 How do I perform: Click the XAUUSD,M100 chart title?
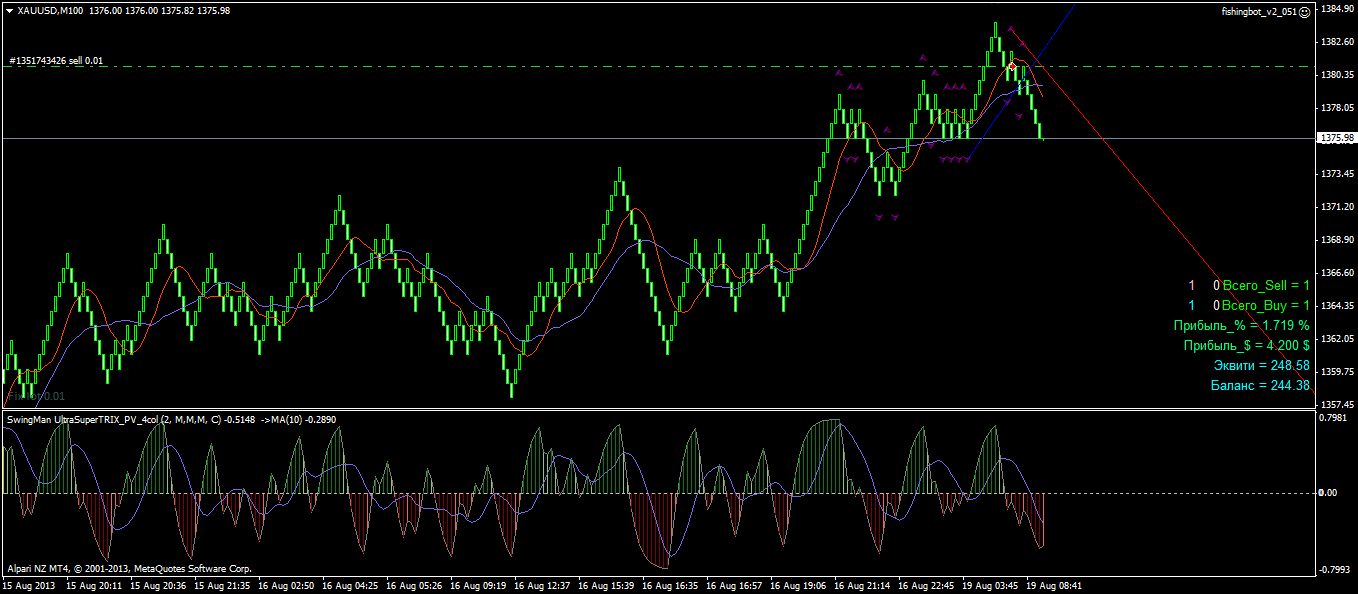click(50, 9)
